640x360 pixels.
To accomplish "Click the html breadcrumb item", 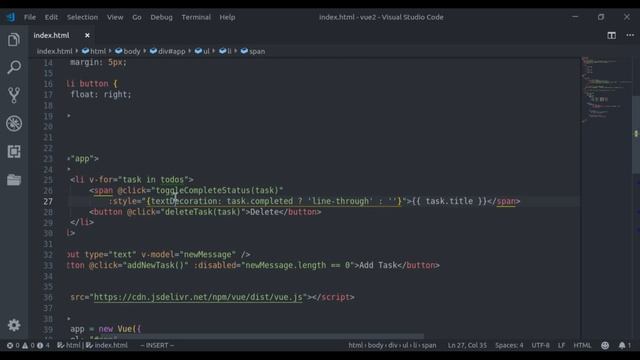I will click(x=94, y=51).
